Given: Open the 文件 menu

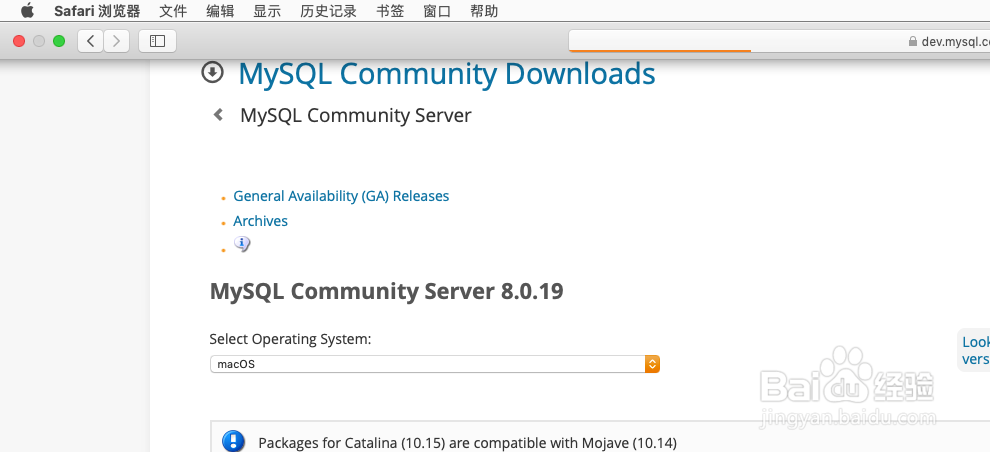Looking at the screenshot, I should [x=174, y=11].
